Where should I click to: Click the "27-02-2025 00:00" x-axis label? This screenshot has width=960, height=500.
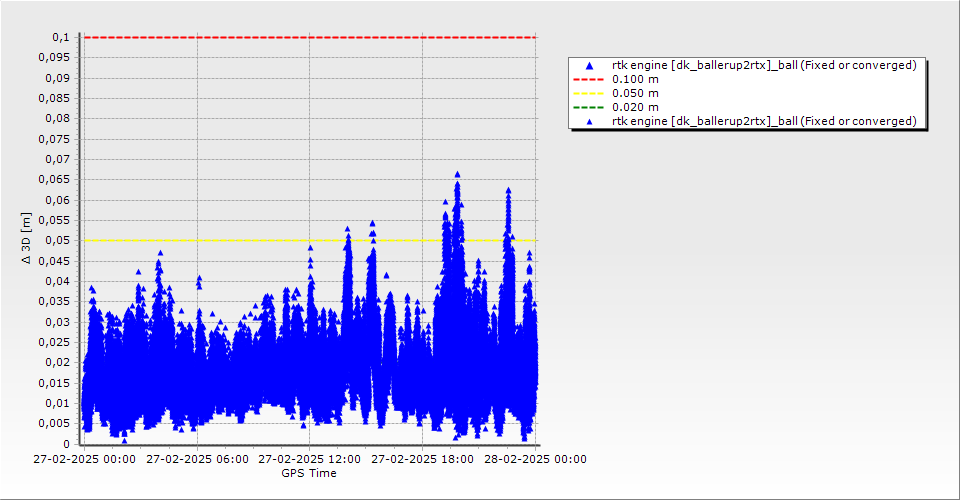[84, 459]
